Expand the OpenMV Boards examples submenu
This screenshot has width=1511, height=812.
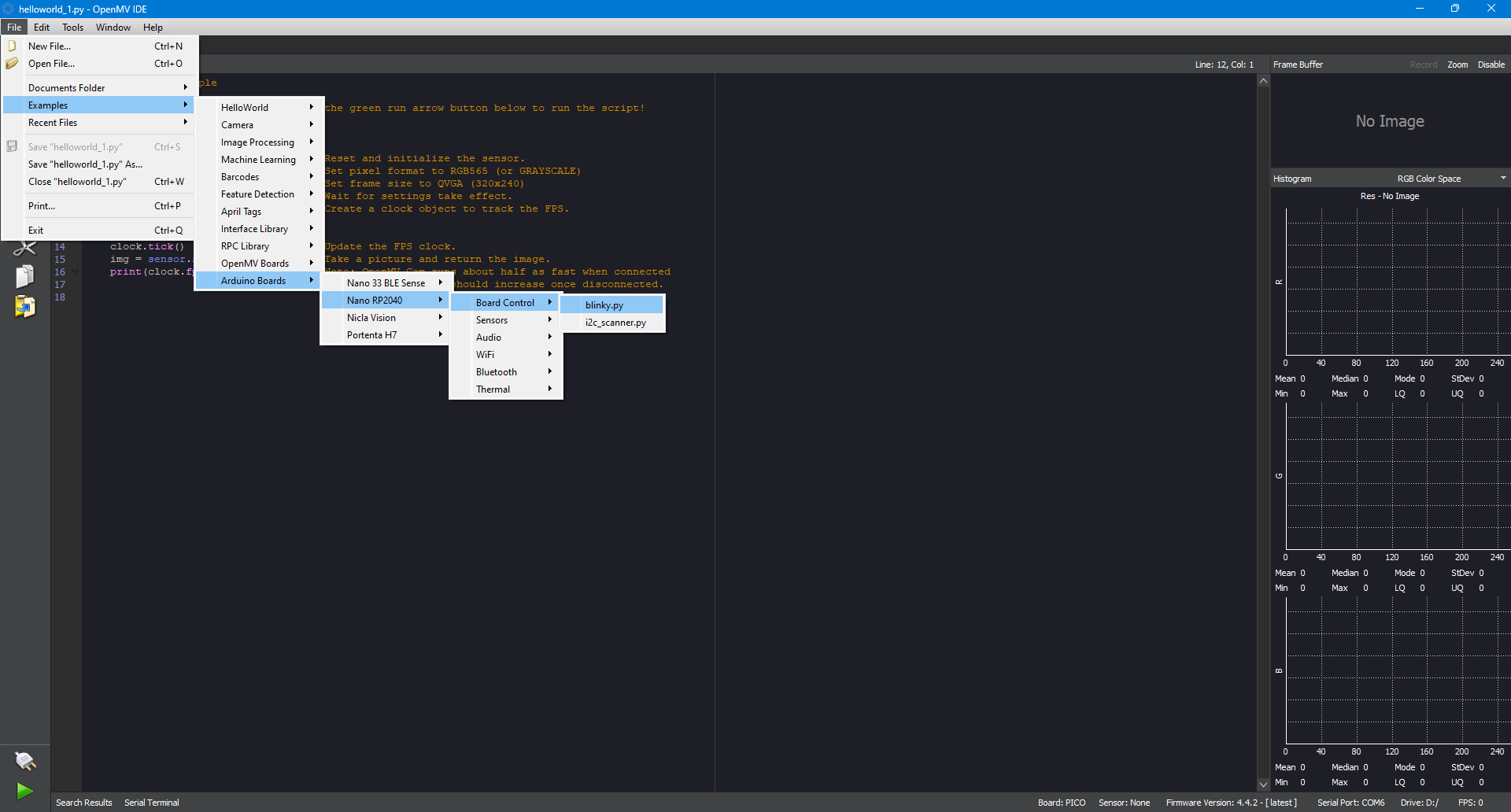tap(258, 264)
